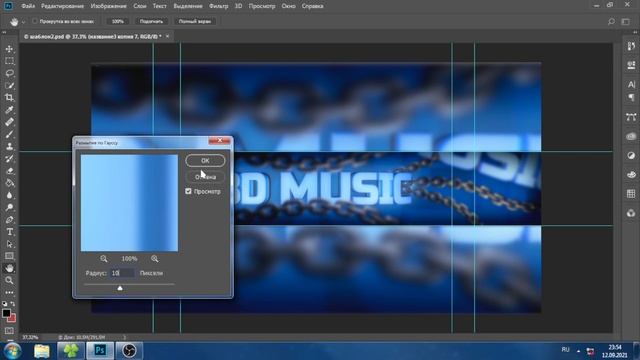Expand the left toolbar panel chevrons
This screenshot has height=360, width=640.
4,31
